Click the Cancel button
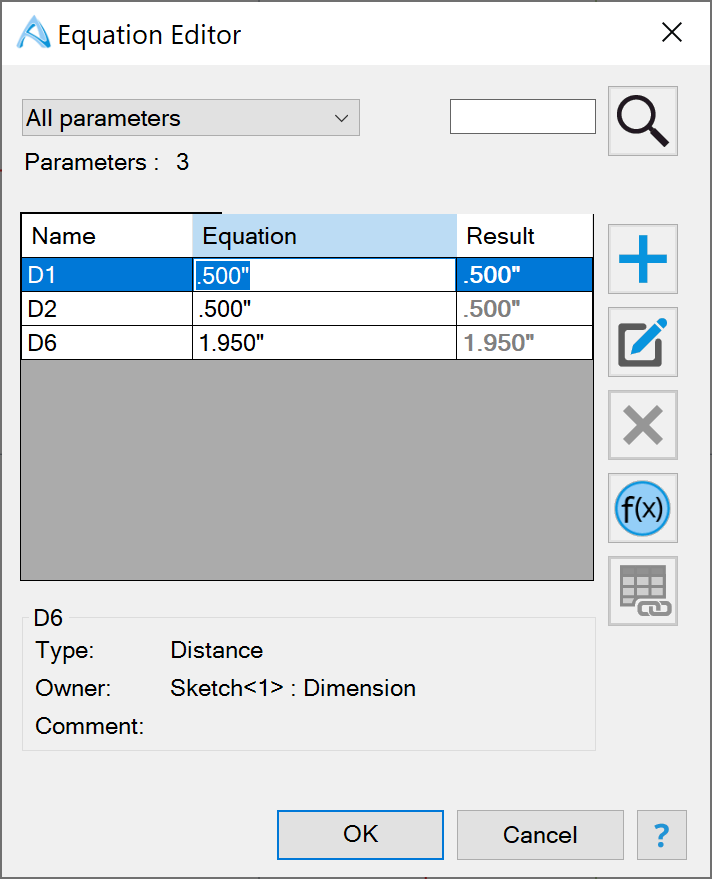This screenshot has width=712, height=879. 540,835
